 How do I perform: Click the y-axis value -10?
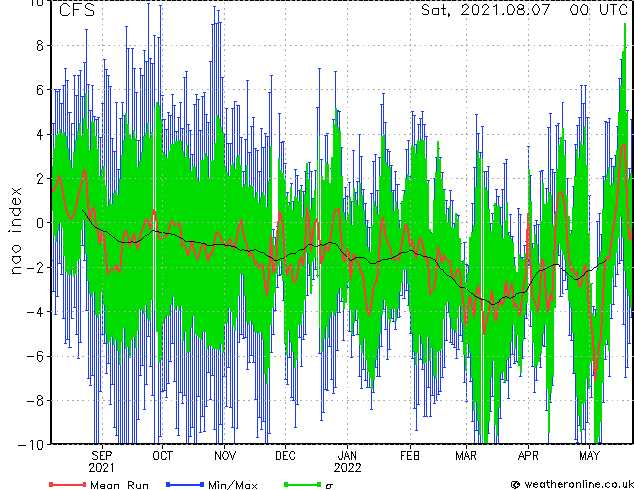pyautogui.click(x=31, y=445)
